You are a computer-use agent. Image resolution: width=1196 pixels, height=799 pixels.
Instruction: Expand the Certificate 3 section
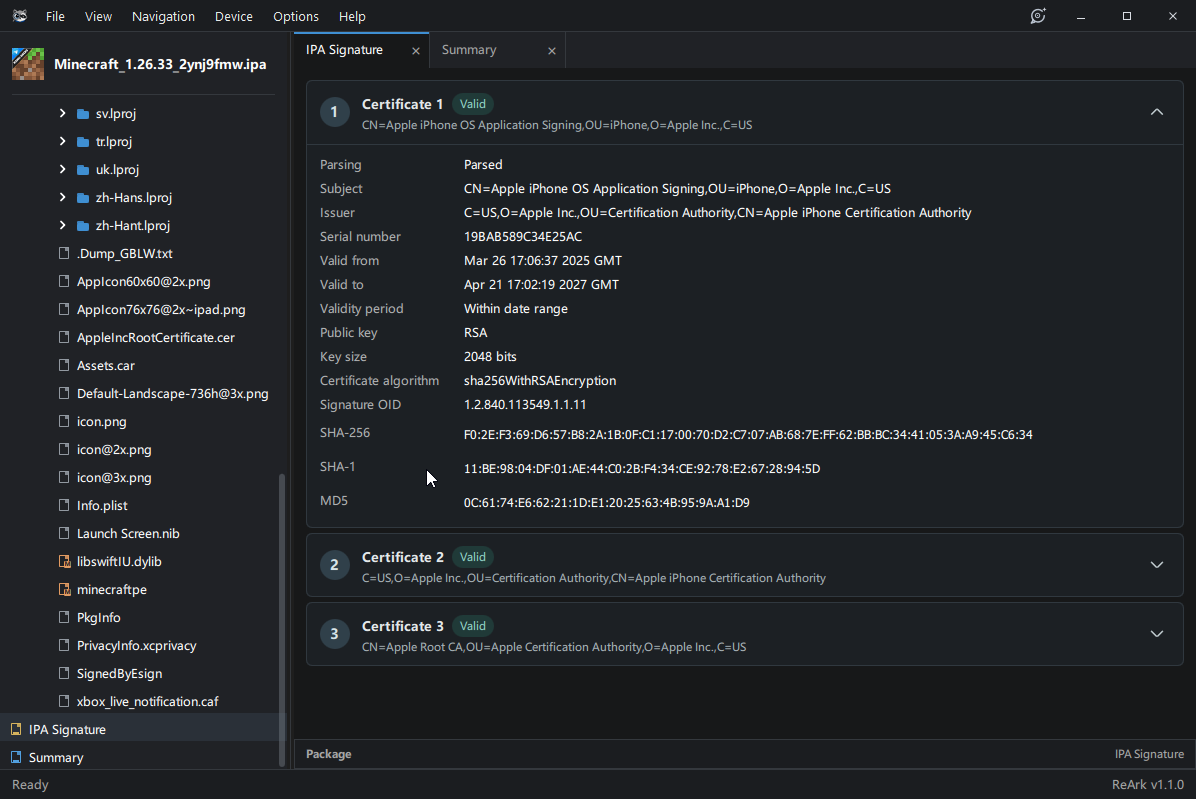coord(1156,634)
